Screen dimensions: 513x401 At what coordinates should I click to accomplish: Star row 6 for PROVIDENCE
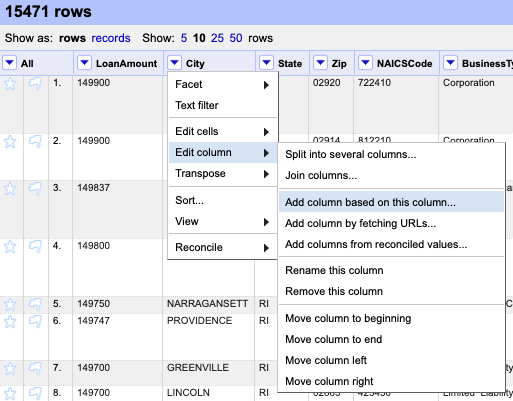[10, 322]
